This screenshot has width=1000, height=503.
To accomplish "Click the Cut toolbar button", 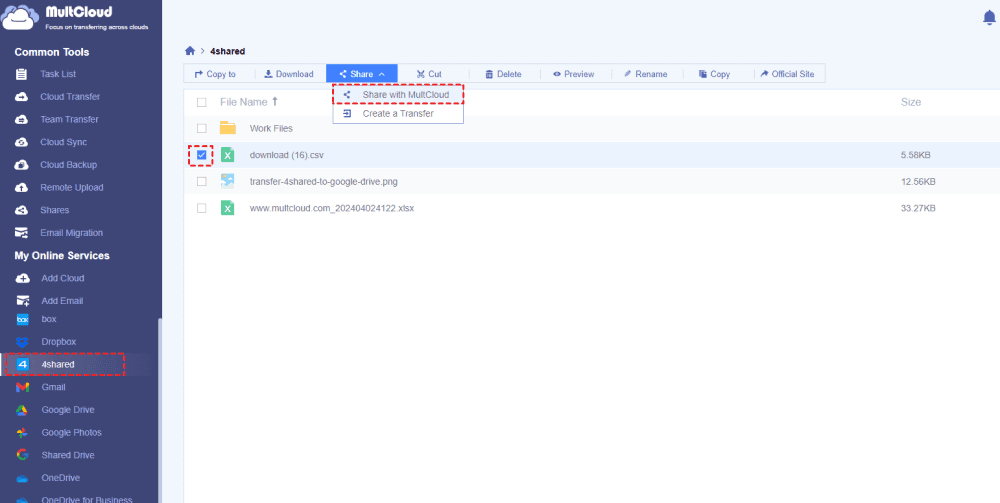I will click(429, 74).
